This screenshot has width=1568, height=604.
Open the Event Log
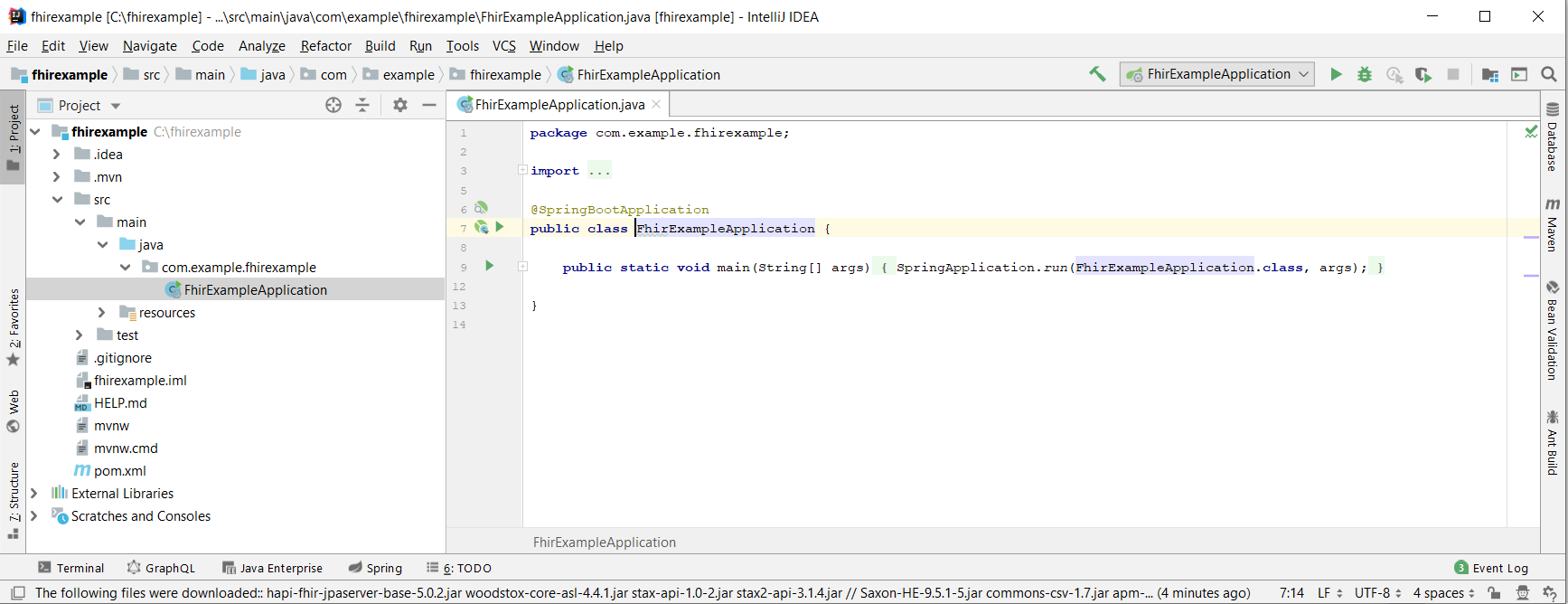tap(1491, 568)
